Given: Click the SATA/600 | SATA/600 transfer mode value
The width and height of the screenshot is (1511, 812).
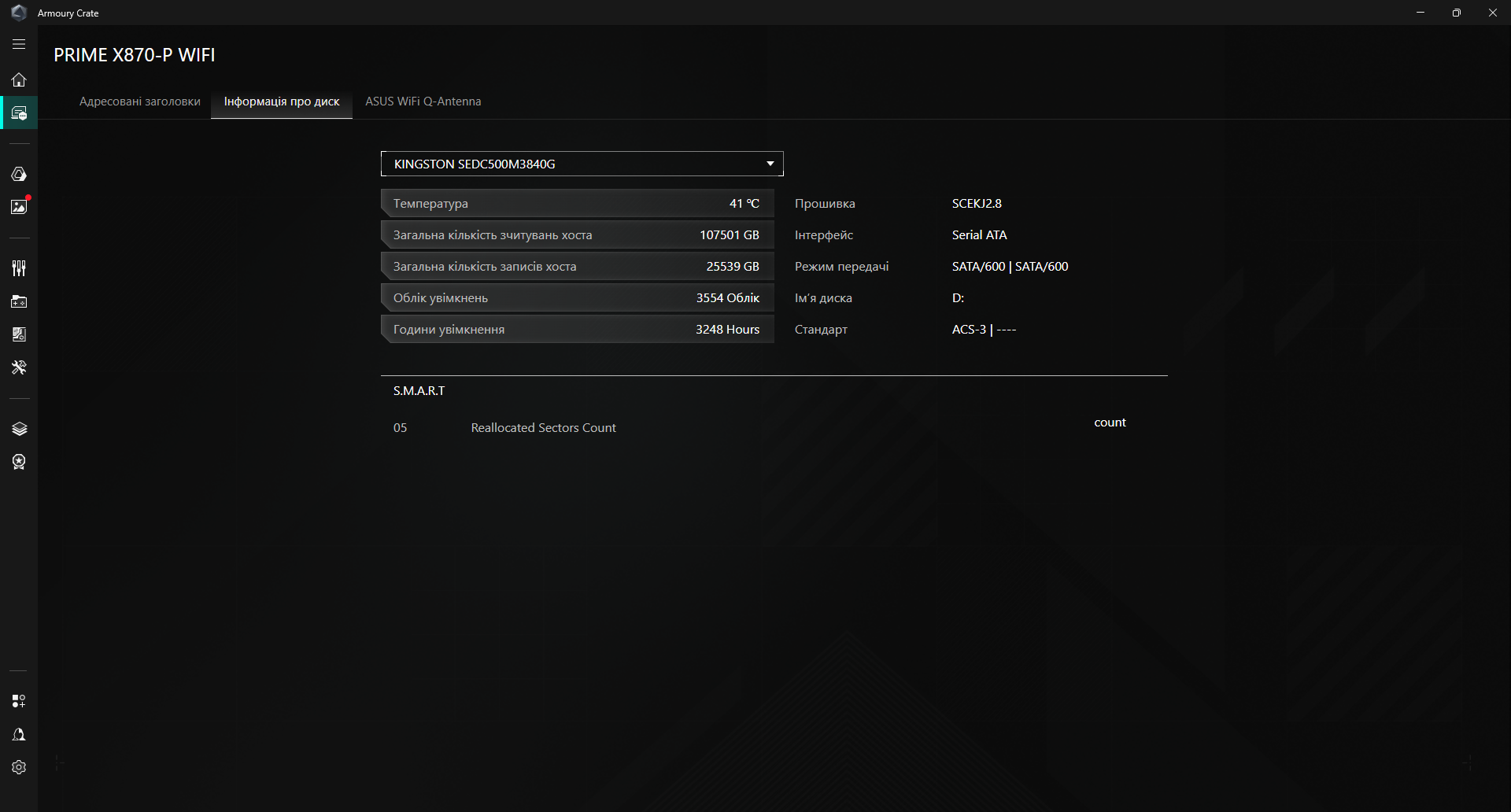Looking at the screenshot, I should coord(1010,266).
